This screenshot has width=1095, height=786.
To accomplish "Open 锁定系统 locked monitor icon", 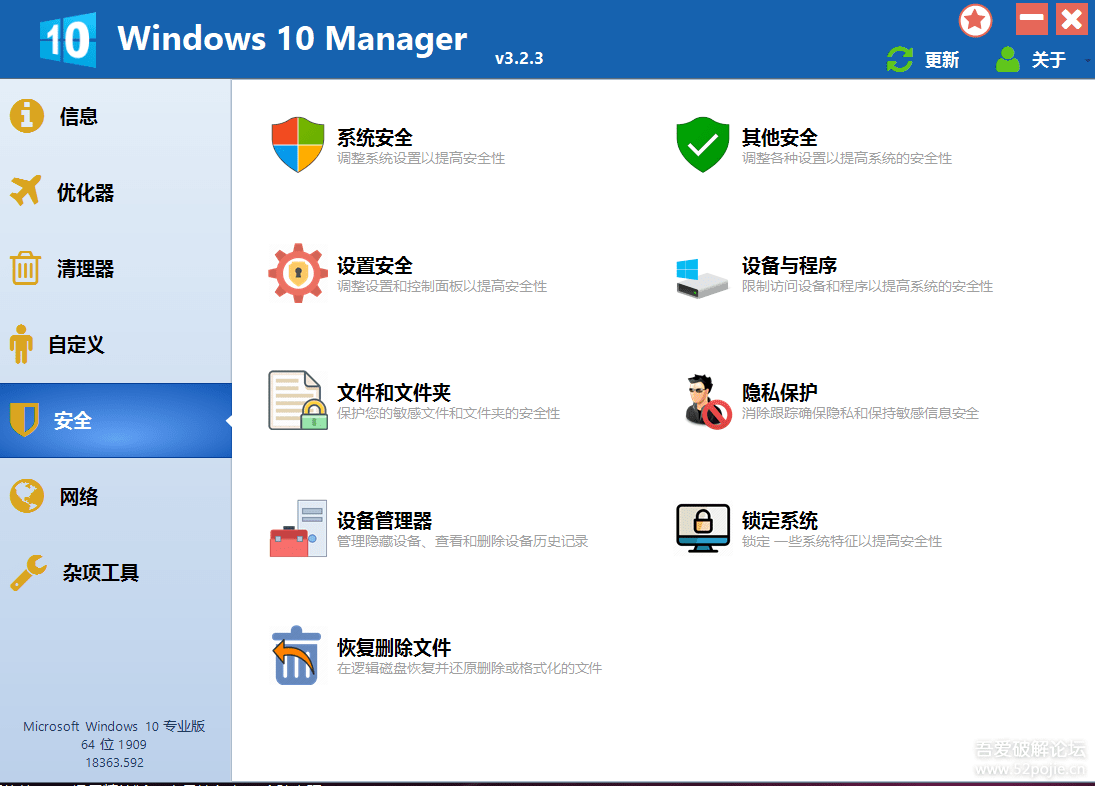I will click(703, 528).
